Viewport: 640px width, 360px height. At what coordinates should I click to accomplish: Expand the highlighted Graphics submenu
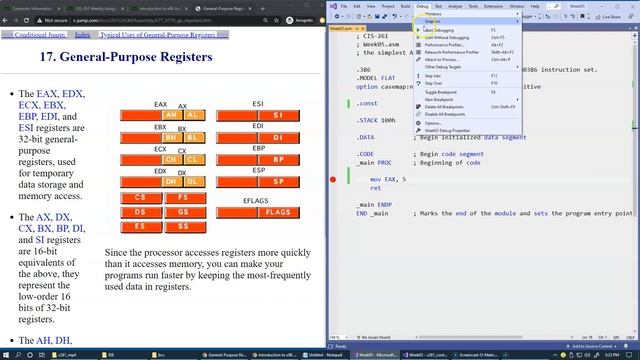coord(467,21)
